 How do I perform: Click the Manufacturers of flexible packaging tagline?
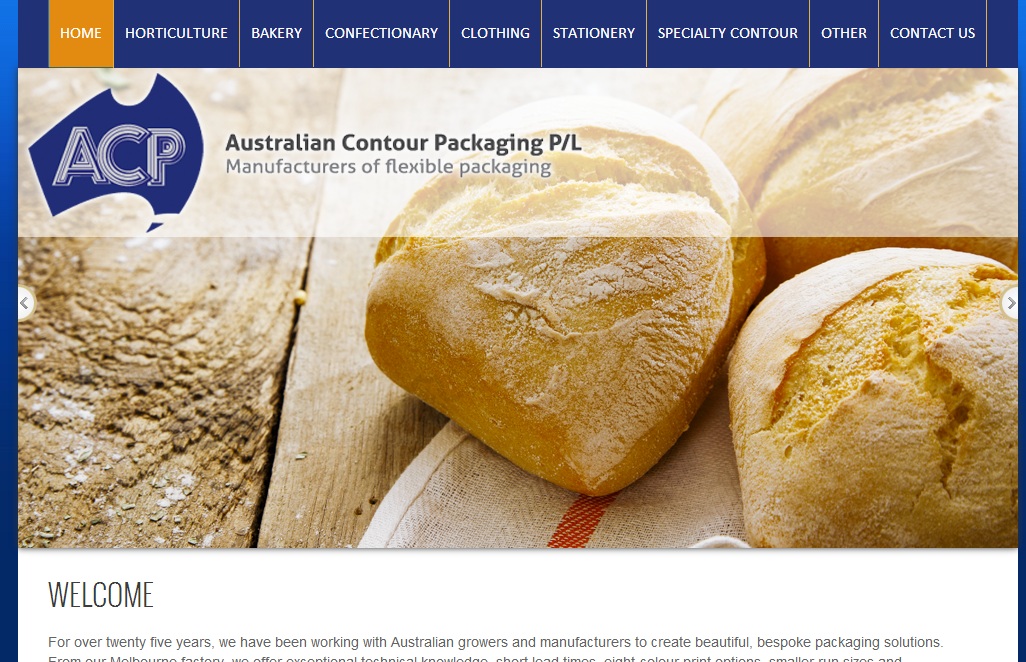coord(389,167)
